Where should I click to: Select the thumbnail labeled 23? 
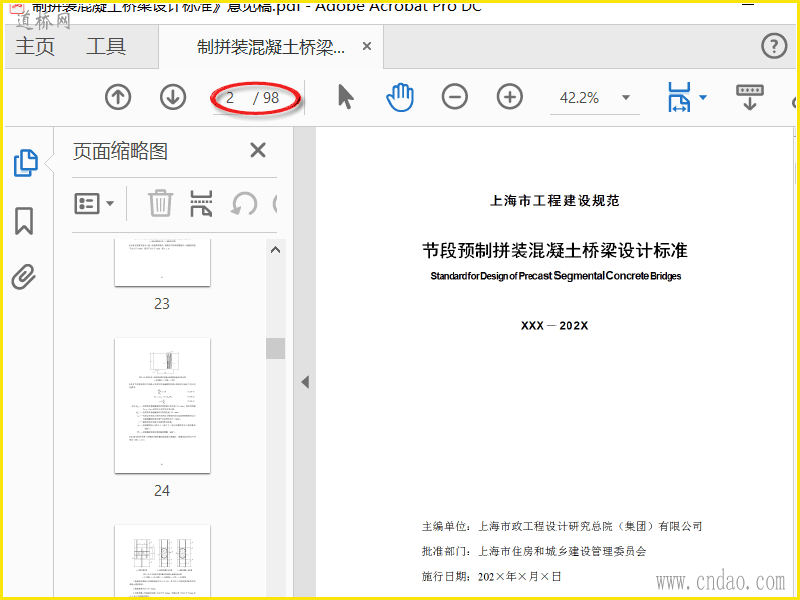162,262
